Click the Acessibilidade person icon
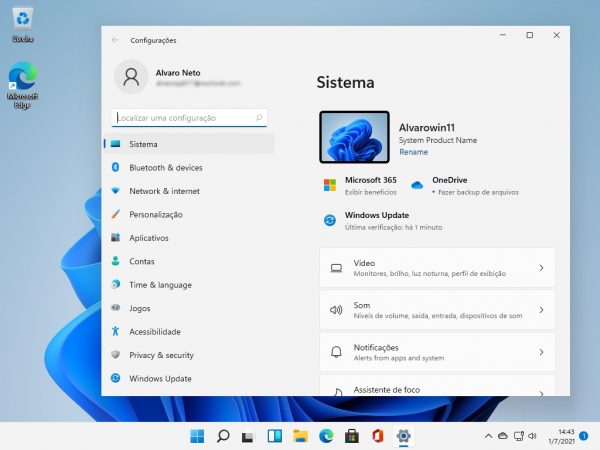This screenshot has height=450, width=600. pyautogui.click(x=116, y=331)
